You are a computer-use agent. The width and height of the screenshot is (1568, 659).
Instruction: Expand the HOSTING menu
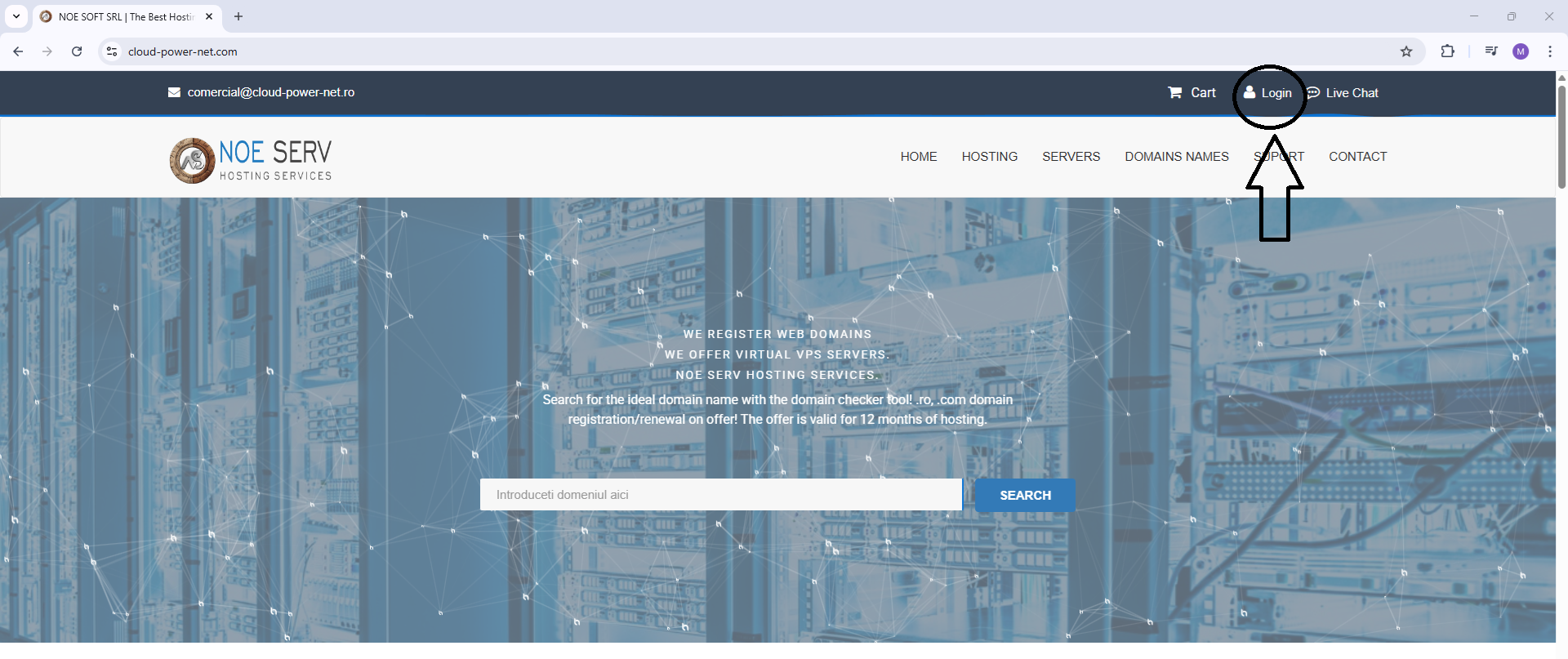(989, 156)
